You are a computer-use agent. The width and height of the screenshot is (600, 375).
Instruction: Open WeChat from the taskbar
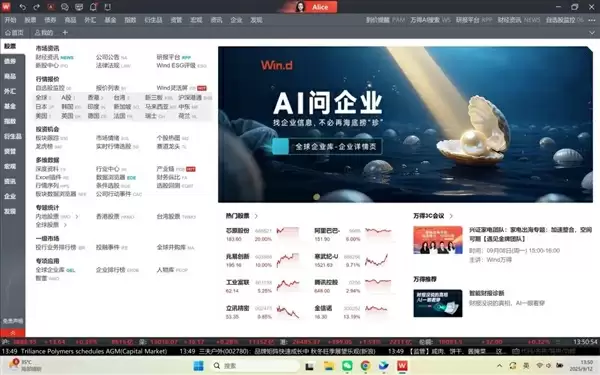(347, 366)
